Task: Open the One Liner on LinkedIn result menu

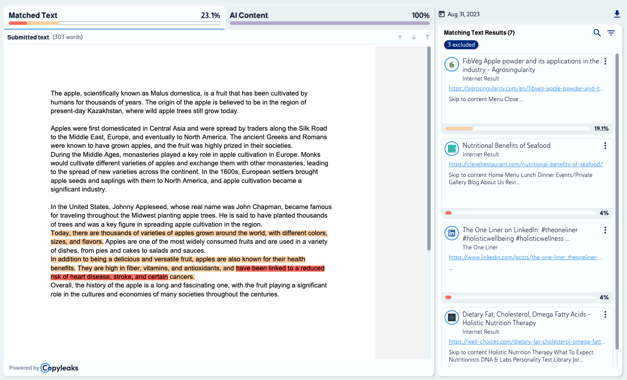Action: click(605, 230)
